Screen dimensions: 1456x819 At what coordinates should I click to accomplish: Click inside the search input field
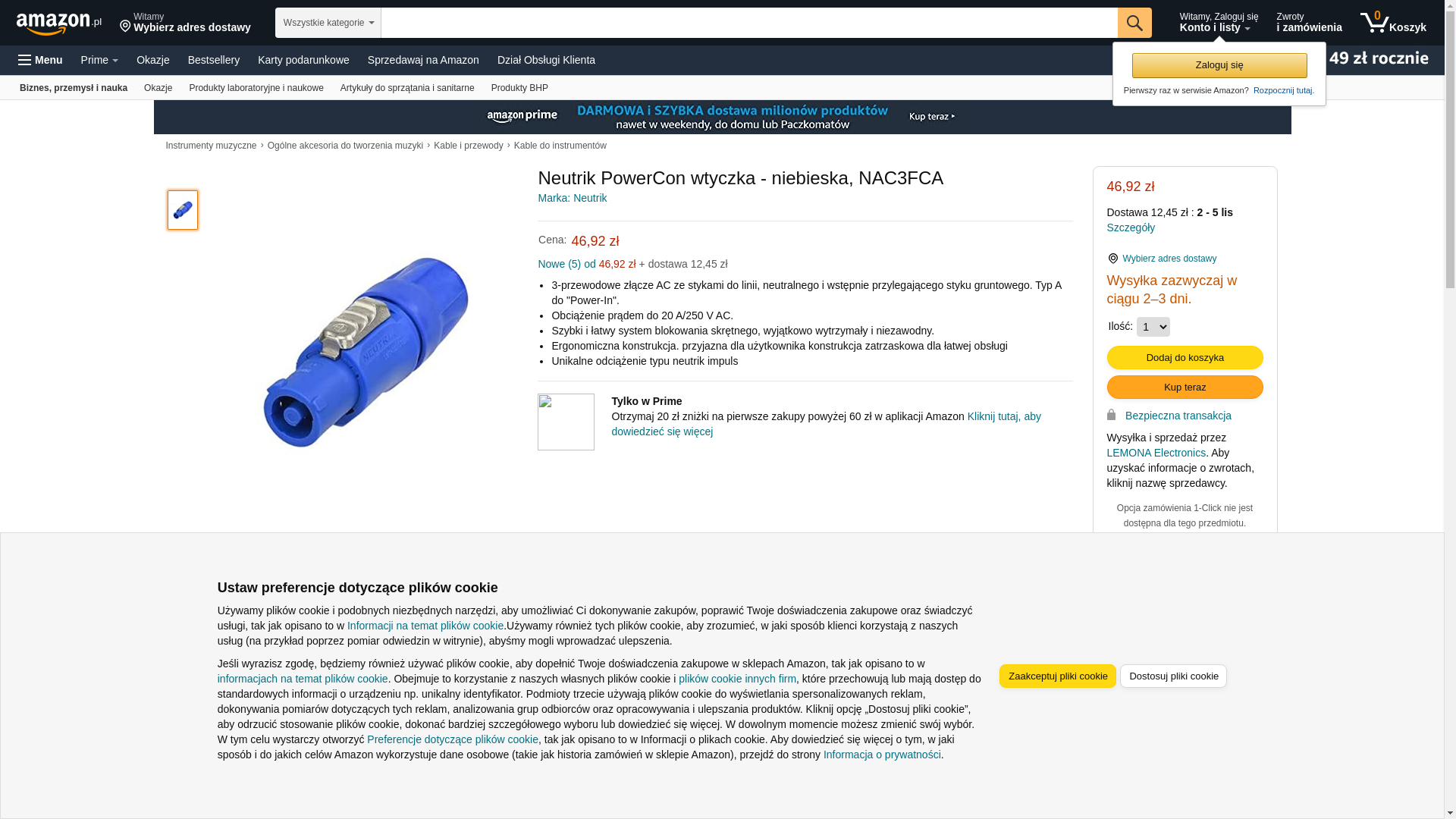[749, 23]
